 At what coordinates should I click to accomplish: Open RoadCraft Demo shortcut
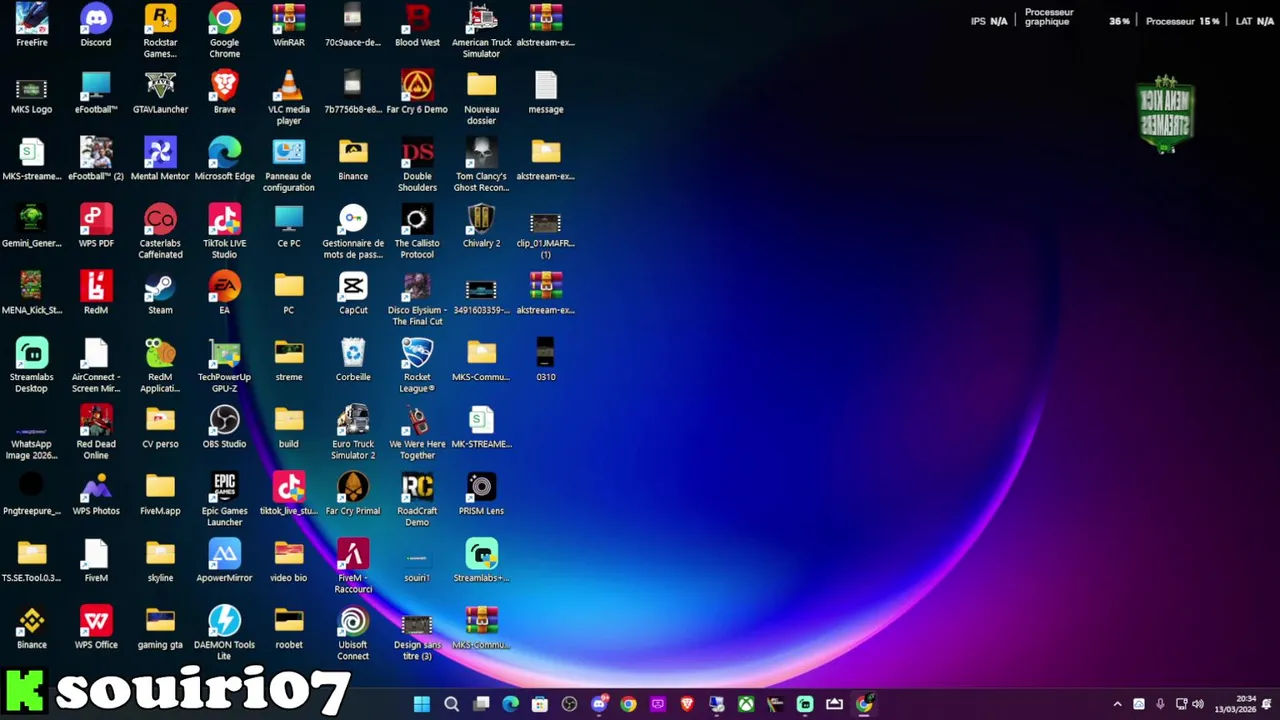coord(417,500)
